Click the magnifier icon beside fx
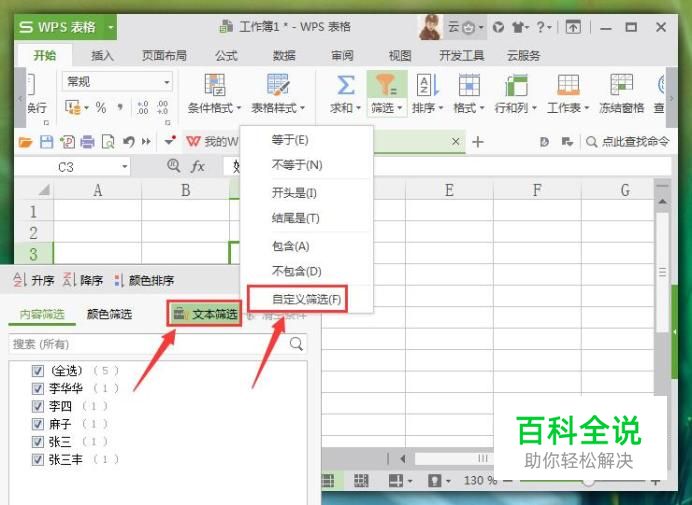Image resolution: width=692 pixels, height=505 pixels. (173, 166)
